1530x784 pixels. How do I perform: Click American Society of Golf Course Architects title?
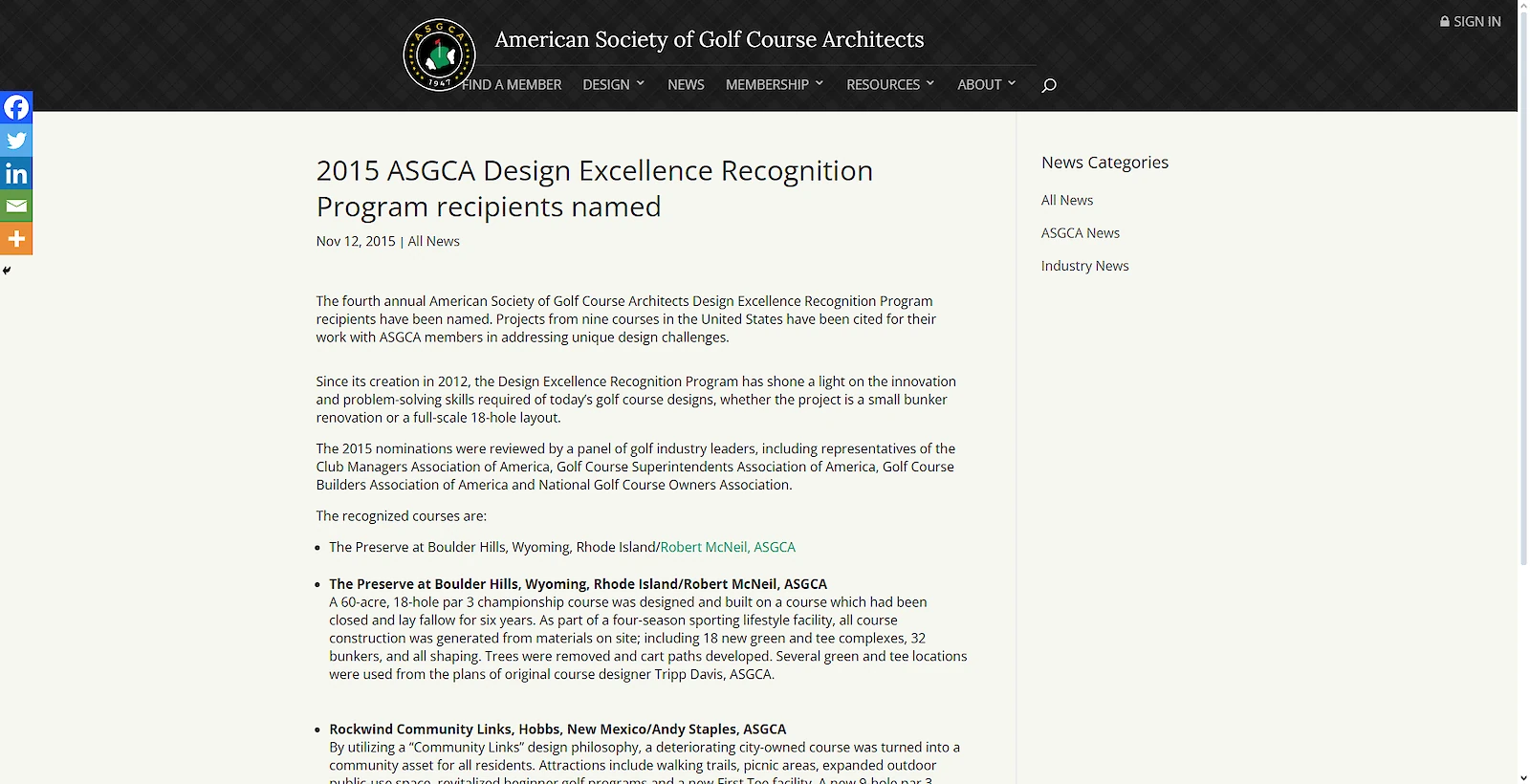coord(710,39)
